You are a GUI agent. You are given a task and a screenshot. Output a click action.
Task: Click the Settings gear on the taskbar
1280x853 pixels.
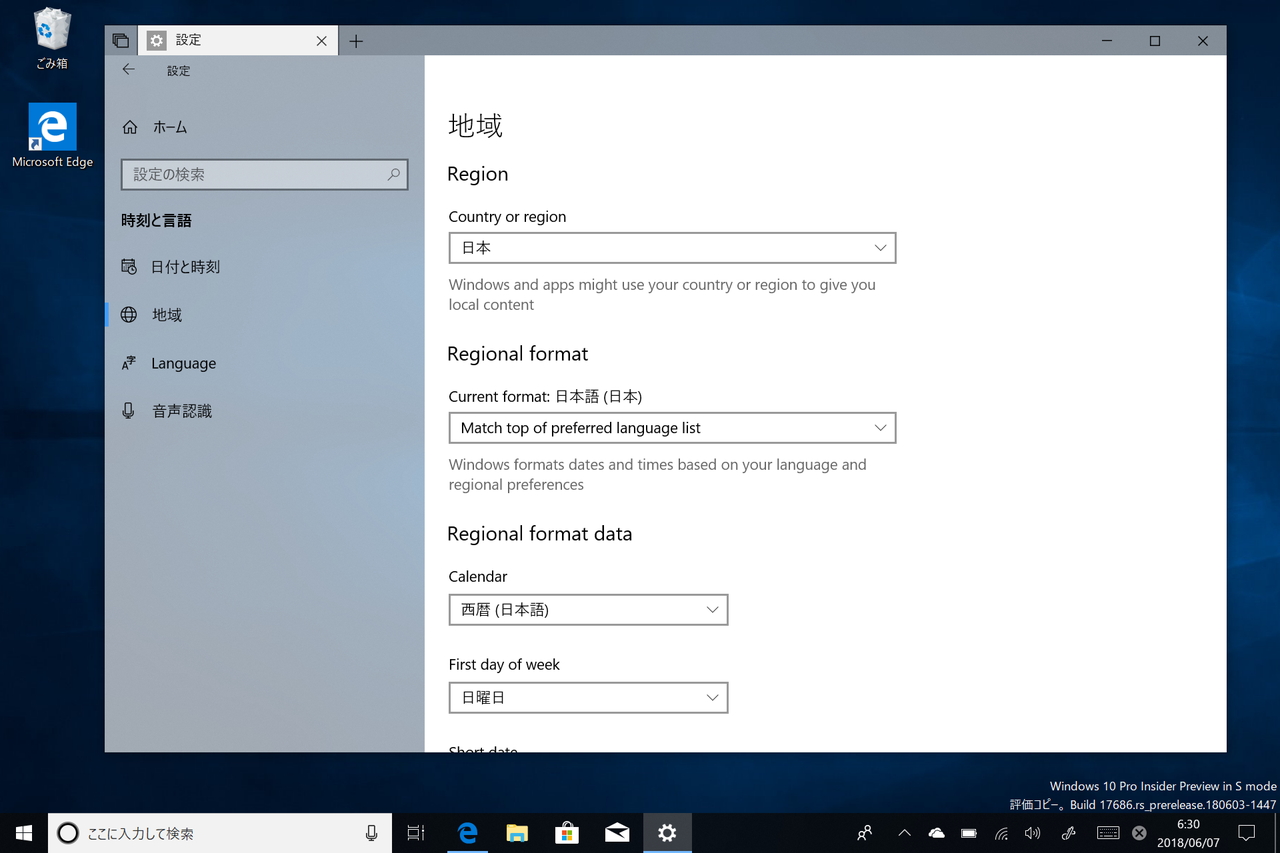click(x=667, y=833)
